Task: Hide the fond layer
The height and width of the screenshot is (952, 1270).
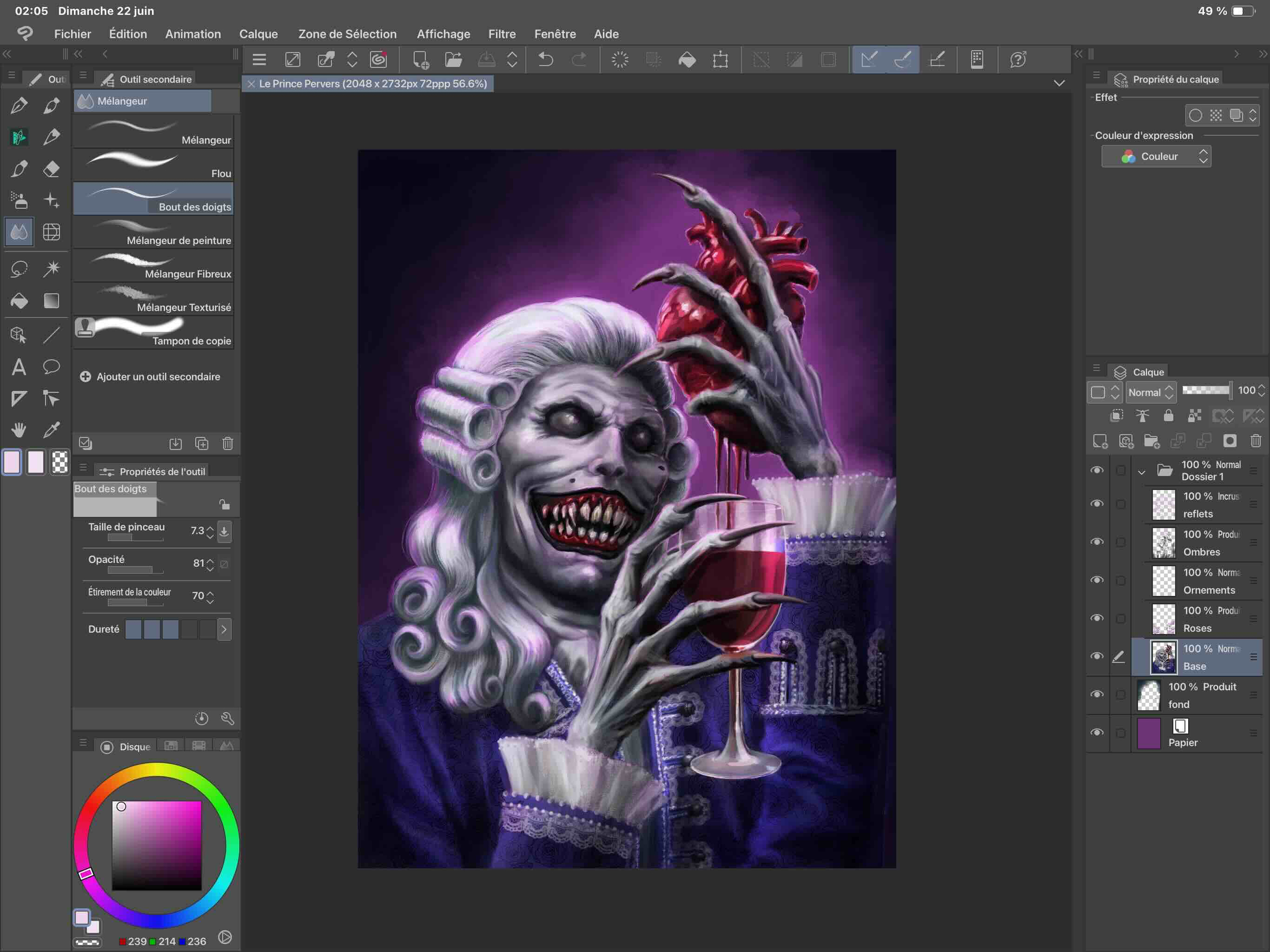Action: [1097, 694]
